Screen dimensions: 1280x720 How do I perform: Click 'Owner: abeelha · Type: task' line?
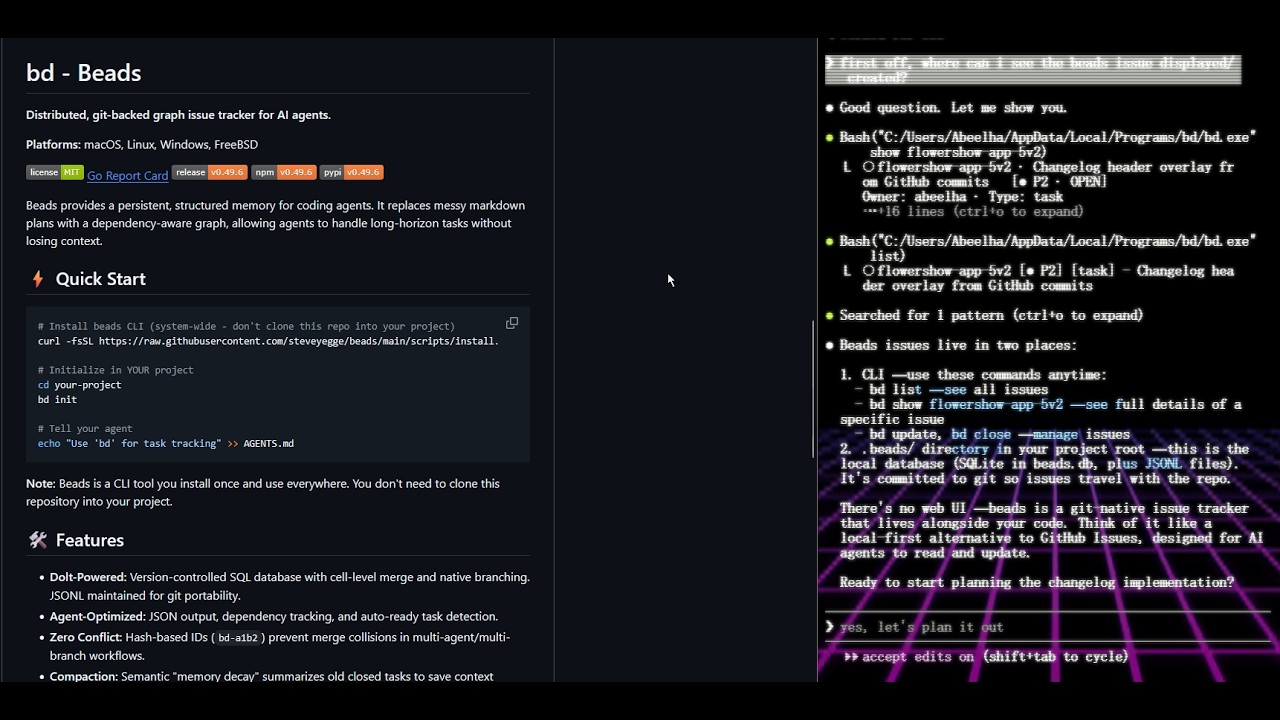962,197
